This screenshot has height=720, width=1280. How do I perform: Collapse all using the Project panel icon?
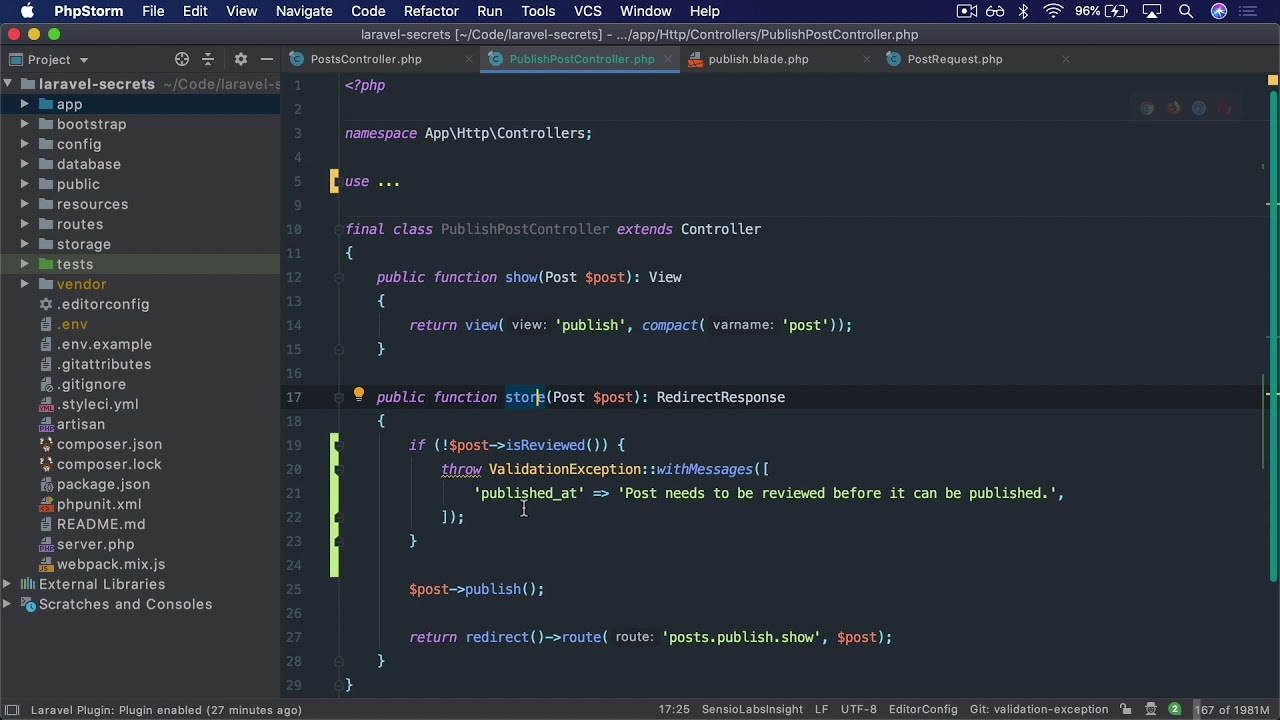click(208, 59)
